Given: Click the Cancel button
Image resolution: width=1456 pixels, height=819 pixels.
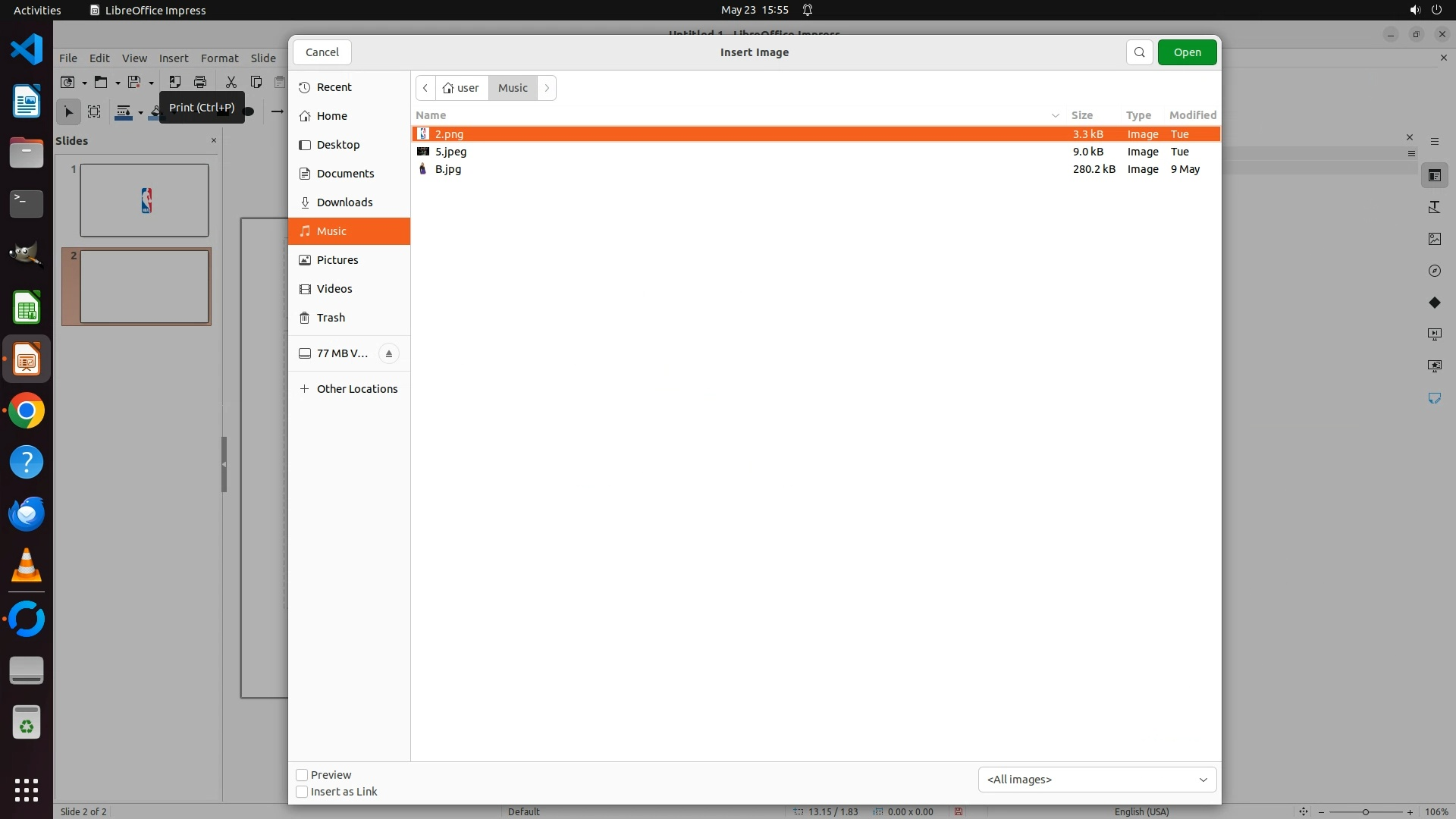Looking at the screenshot, I should [322, 52].
